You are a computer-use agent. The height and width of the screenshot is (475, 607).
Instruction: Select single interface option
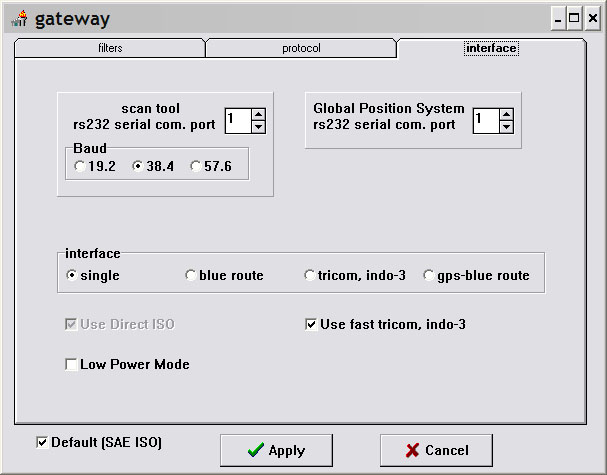click(72, 275)
